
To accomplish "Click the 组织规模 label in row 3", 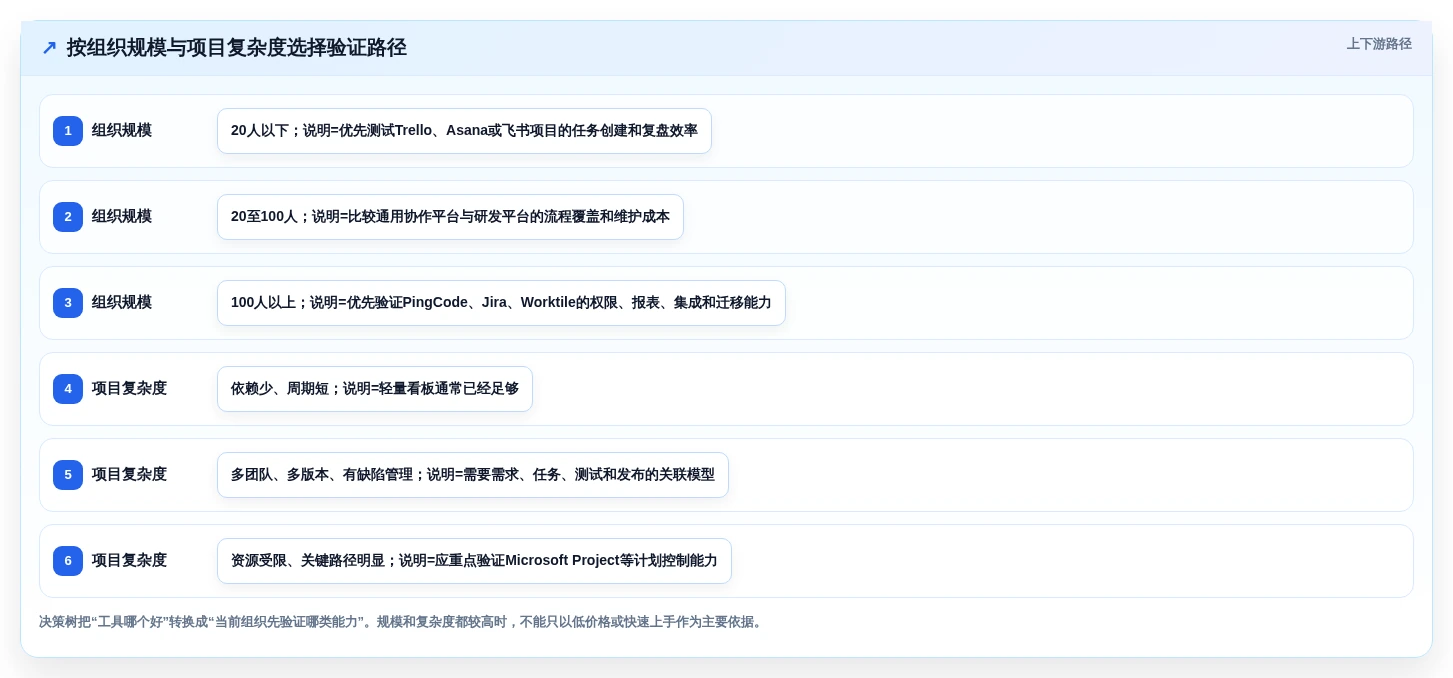I will pyautogui.click(x=122, y=303).
